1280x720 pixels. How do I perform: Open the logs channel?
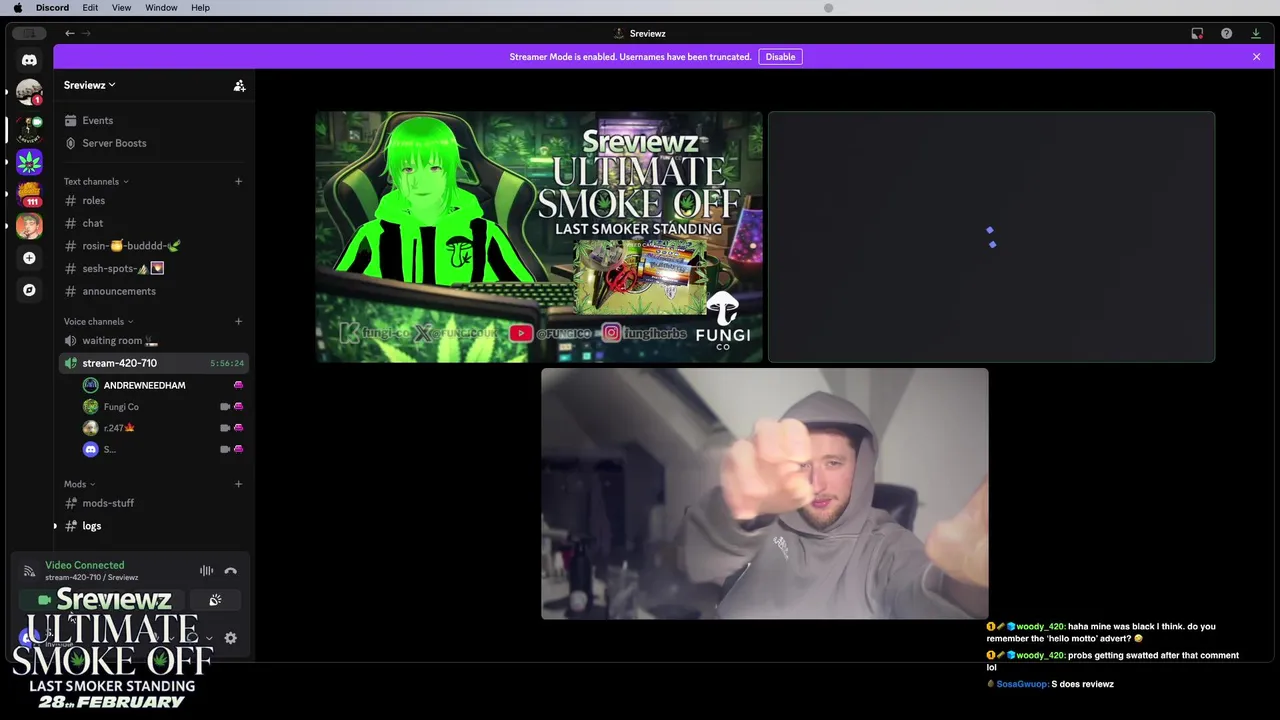pyautogui.click(x=91, y=526)
